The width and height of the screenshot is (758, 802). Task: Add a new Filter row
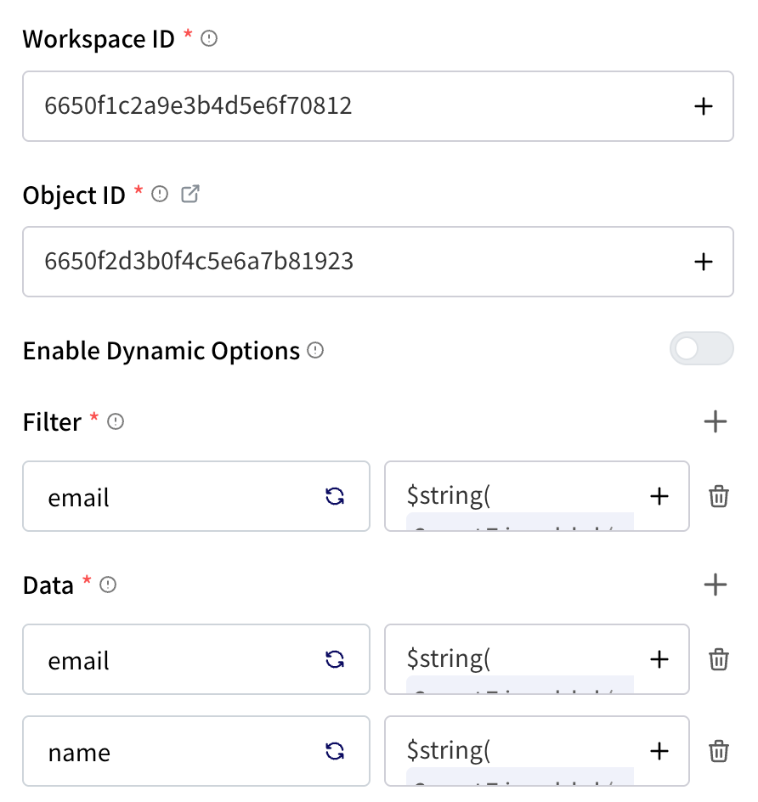click(715, 421)
